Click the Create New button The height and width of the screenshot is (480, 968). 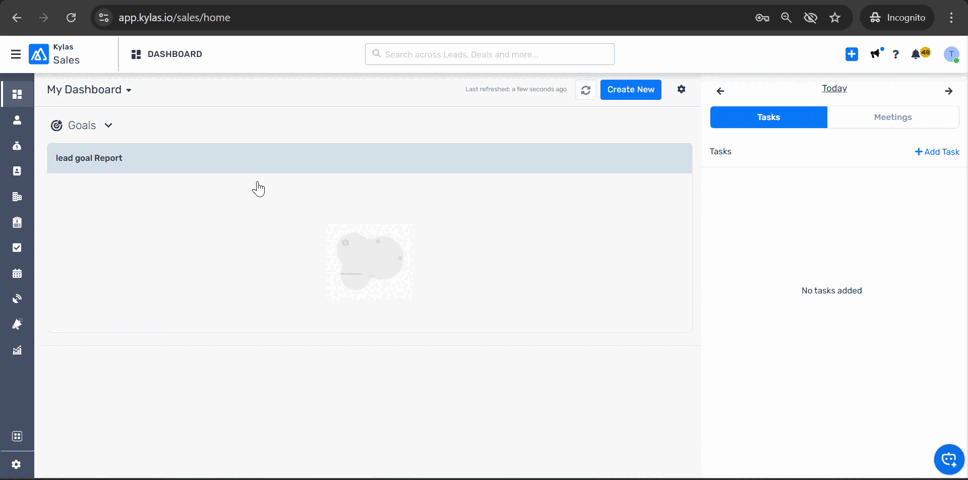click(x=630, y=89)
